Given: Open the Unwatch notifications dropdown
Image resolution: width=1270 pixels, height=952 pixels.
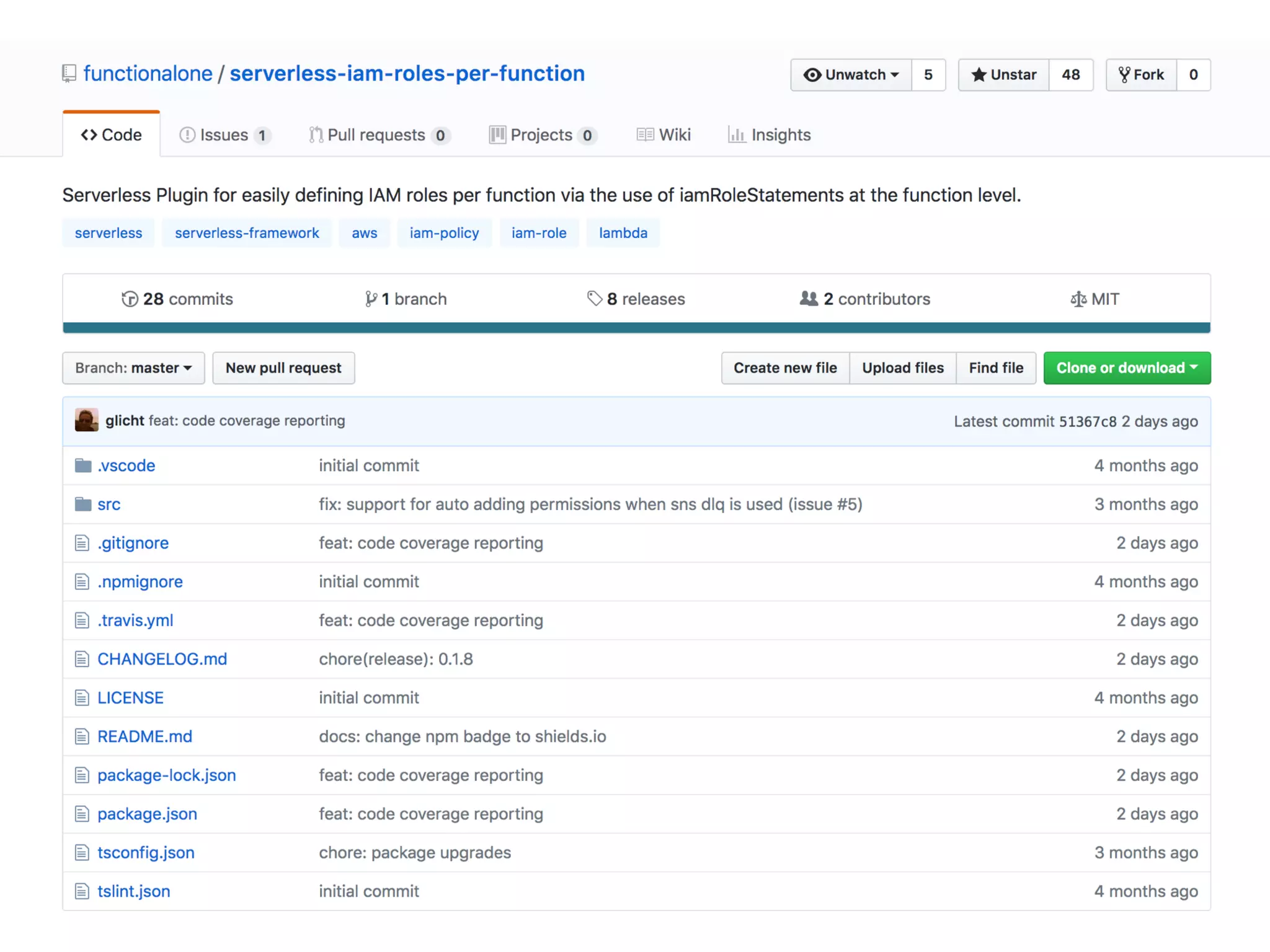Looking at the screenshot, I should pyautogui.click(x=851, y=75).
